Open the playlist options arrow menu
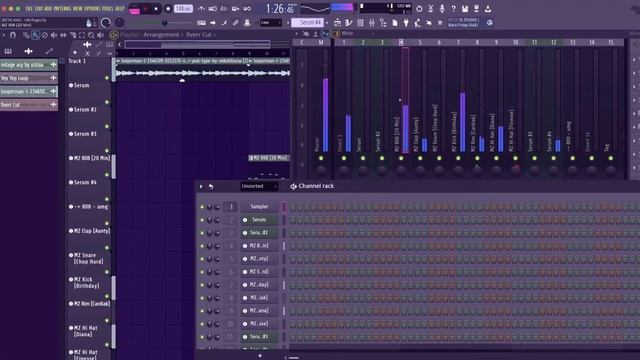The height and width of the screenshot is (360, 640). click(x=4, y=35)
